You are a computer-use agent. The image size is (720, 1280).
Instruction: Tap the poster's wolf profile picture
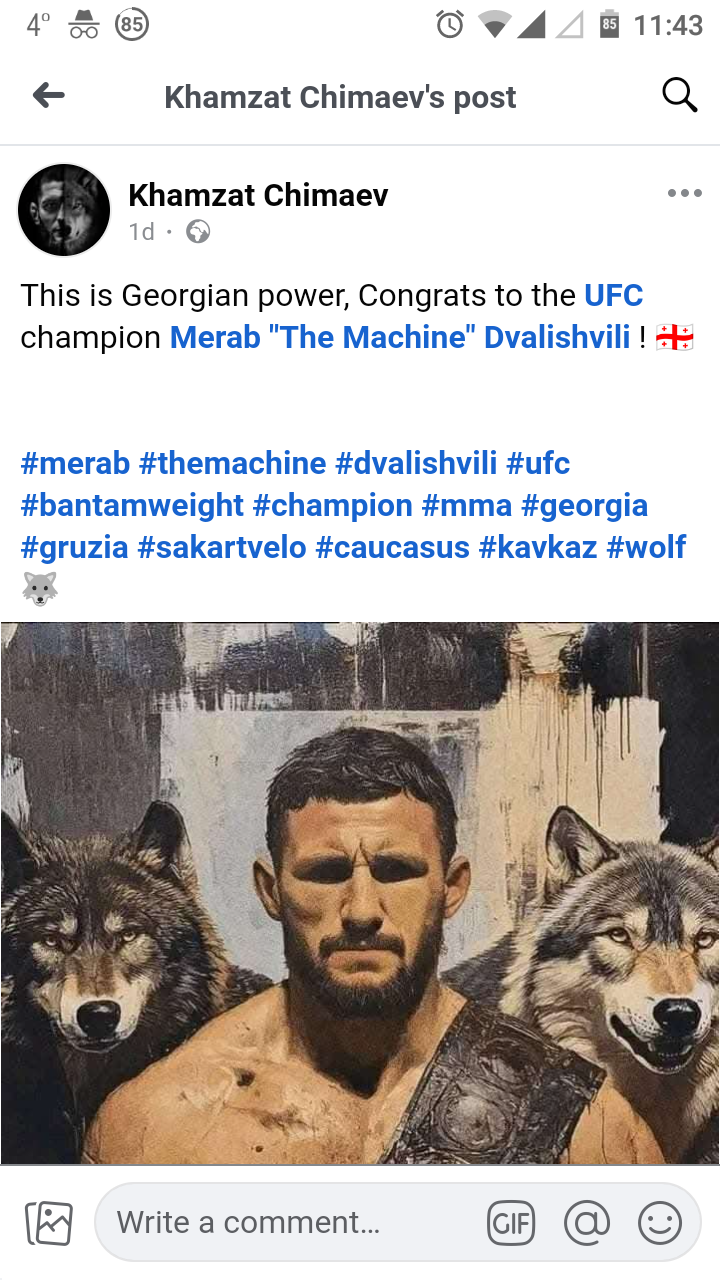click(x=64, y=210)
